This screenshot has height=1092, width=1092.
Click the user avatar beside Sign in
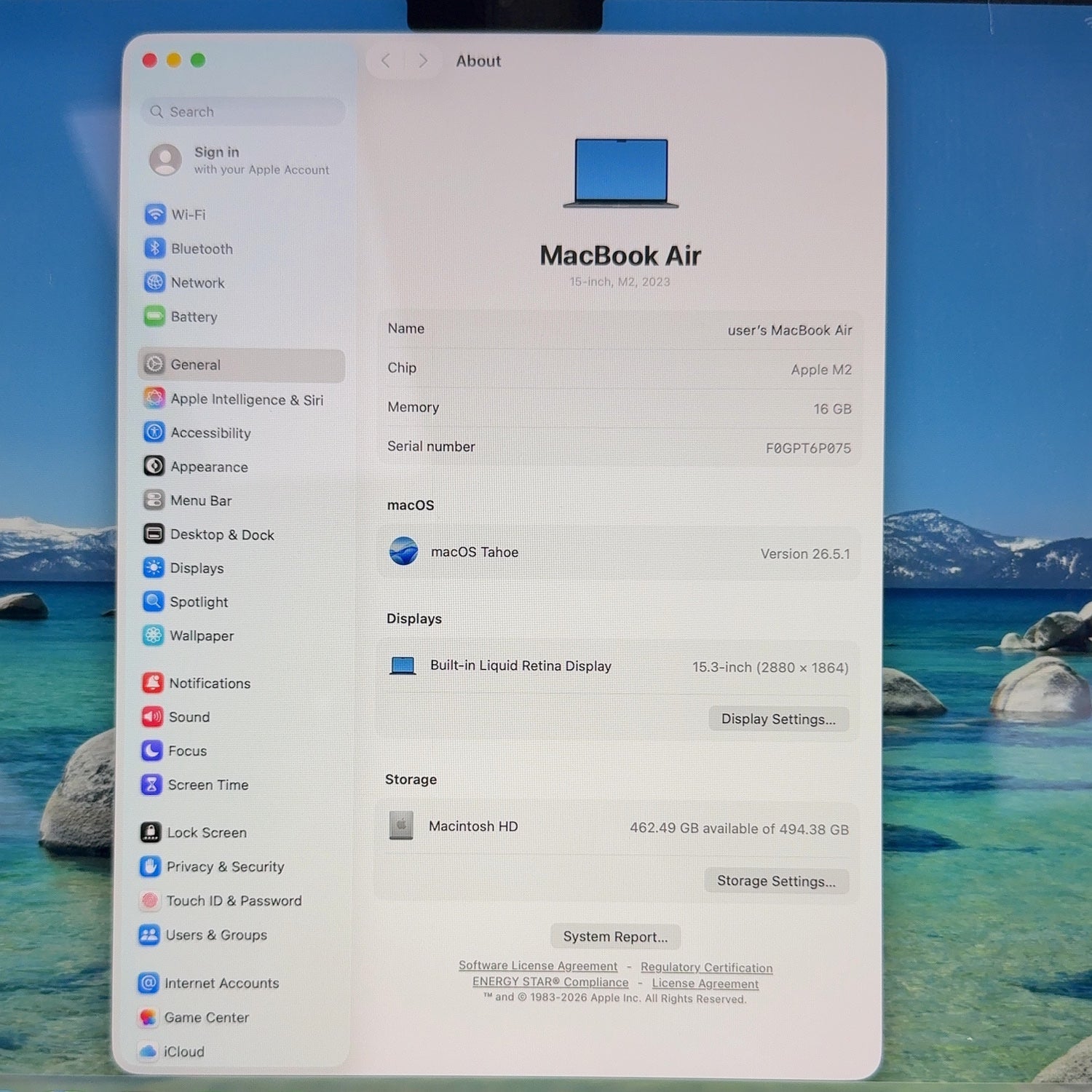(x=165, y=159)
